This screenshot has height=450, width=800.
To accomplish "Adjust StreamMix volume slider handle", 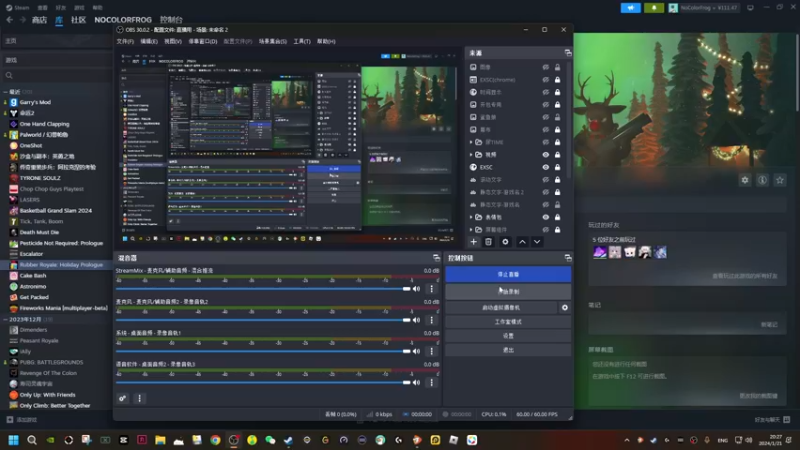I will [x=407, y=289].
